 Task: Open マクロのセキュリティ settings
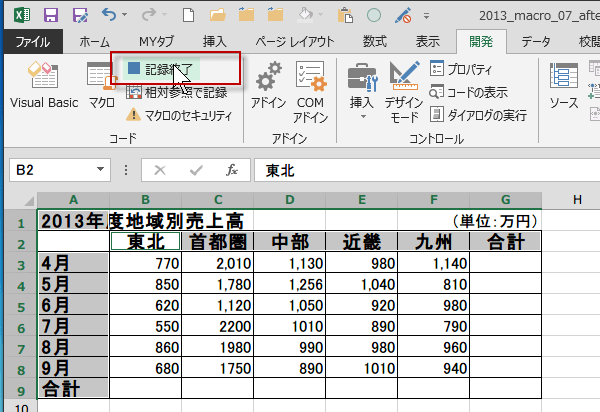[178, 115]
